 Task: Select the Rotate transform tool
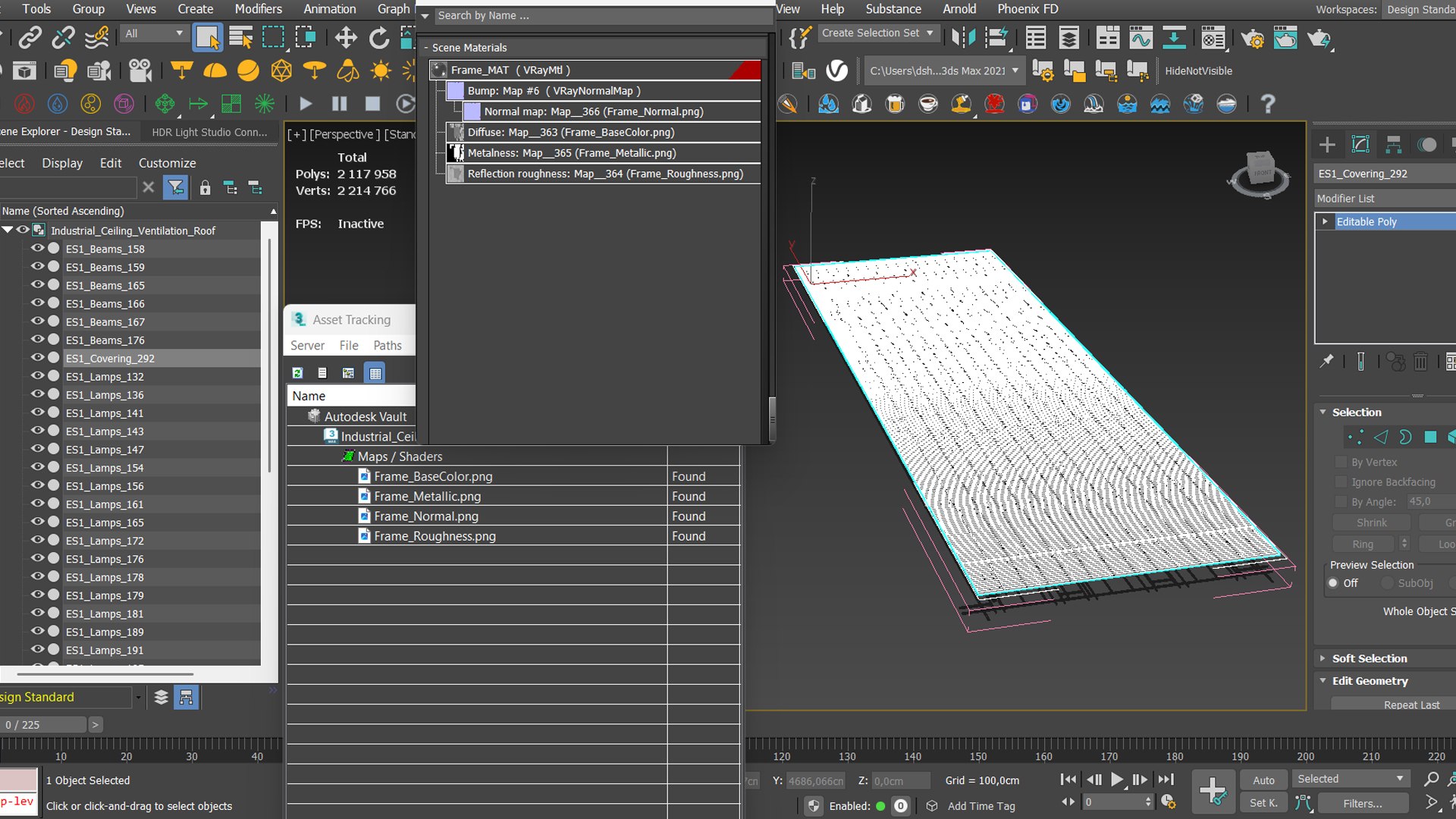[x=378, y=37]
